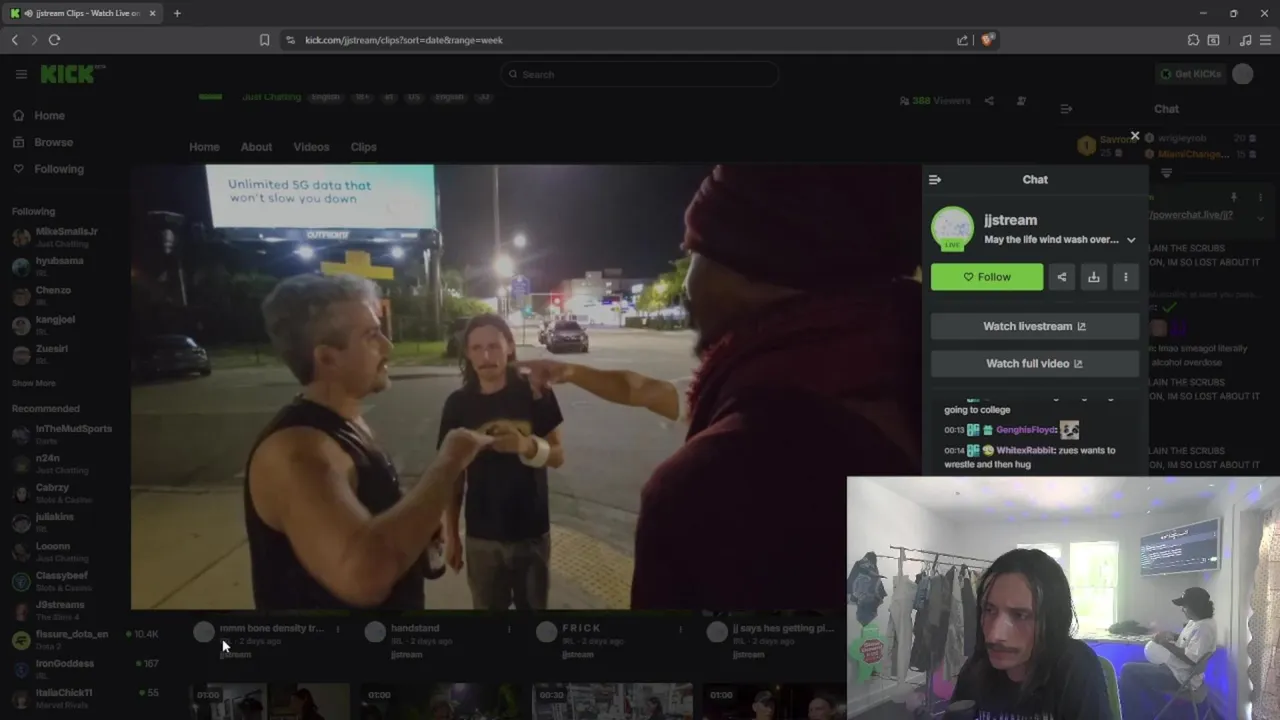
Task: Open Following in the left sidebar
Action: [59, 169]
